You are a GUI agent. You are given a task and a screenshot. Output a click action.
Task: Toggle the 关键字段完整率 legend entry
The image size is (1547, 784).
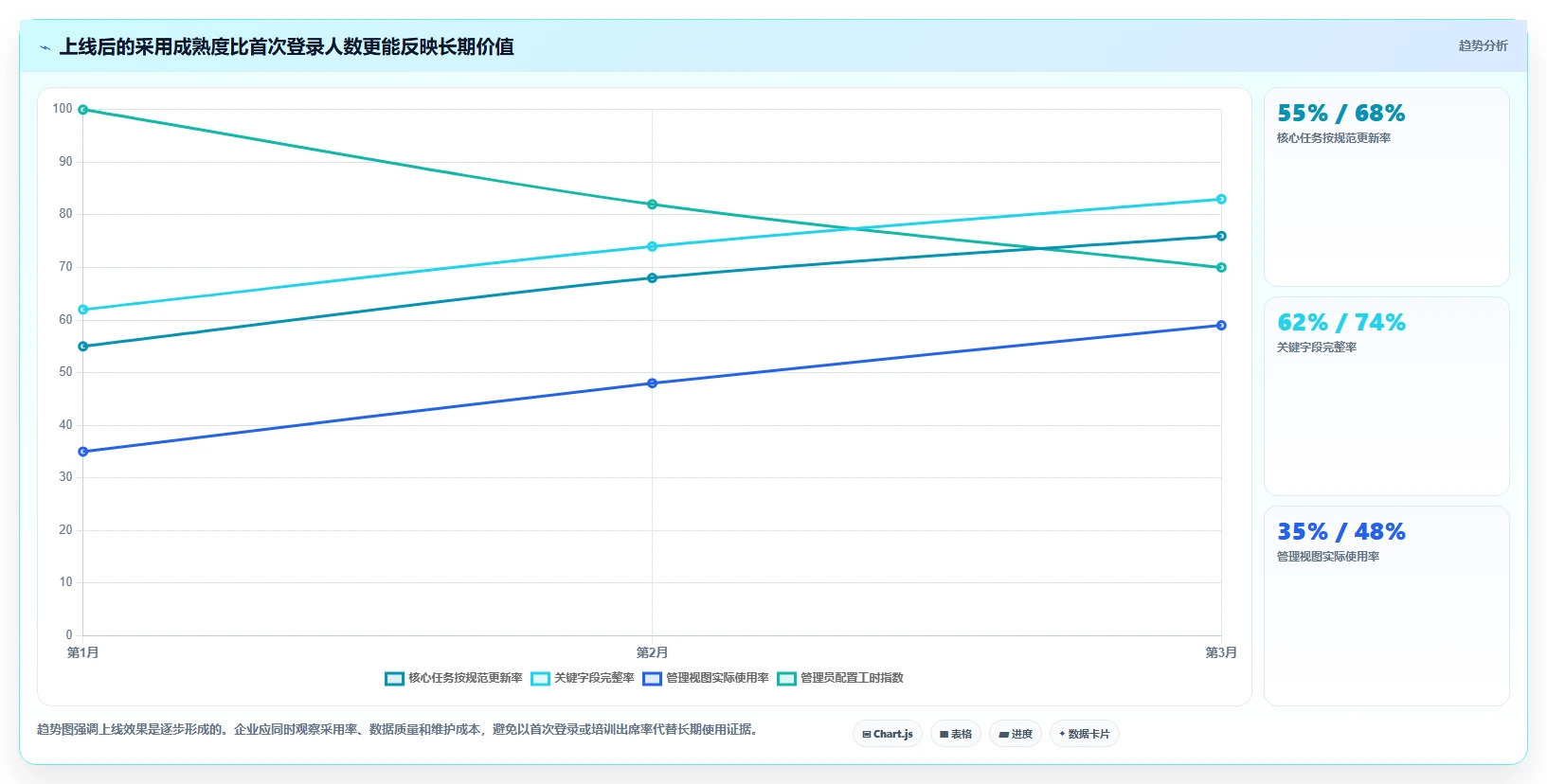pyautogui.click(x=583, y=678)
